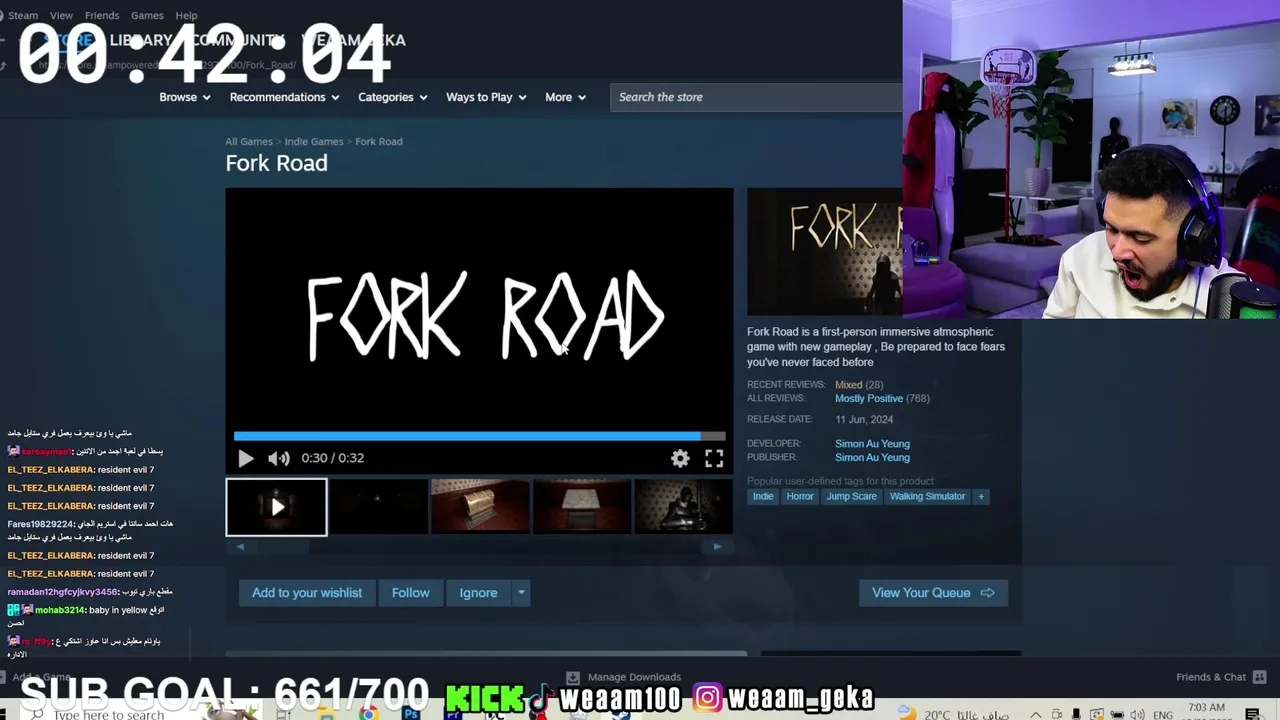Image resolution: width=1280 pixels, height=720 pixels.
Task: Open the table screenshot thumbnail
Action: pos(582,507)
